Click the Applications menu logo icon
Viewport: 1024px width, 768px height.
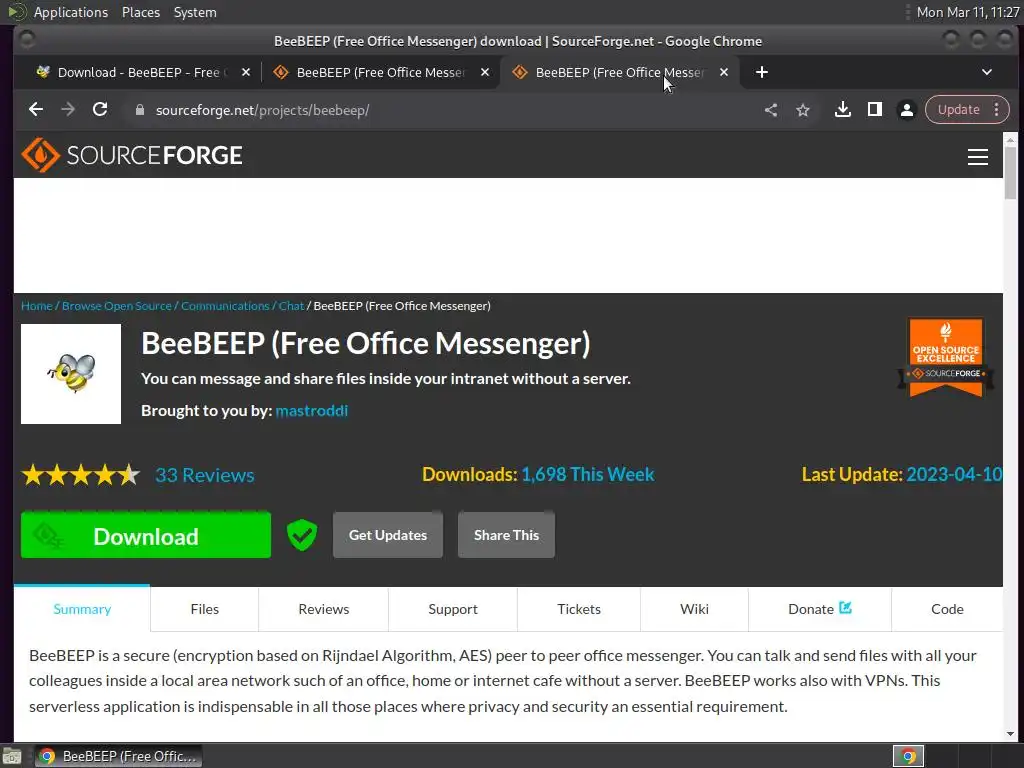coord(16,12)
